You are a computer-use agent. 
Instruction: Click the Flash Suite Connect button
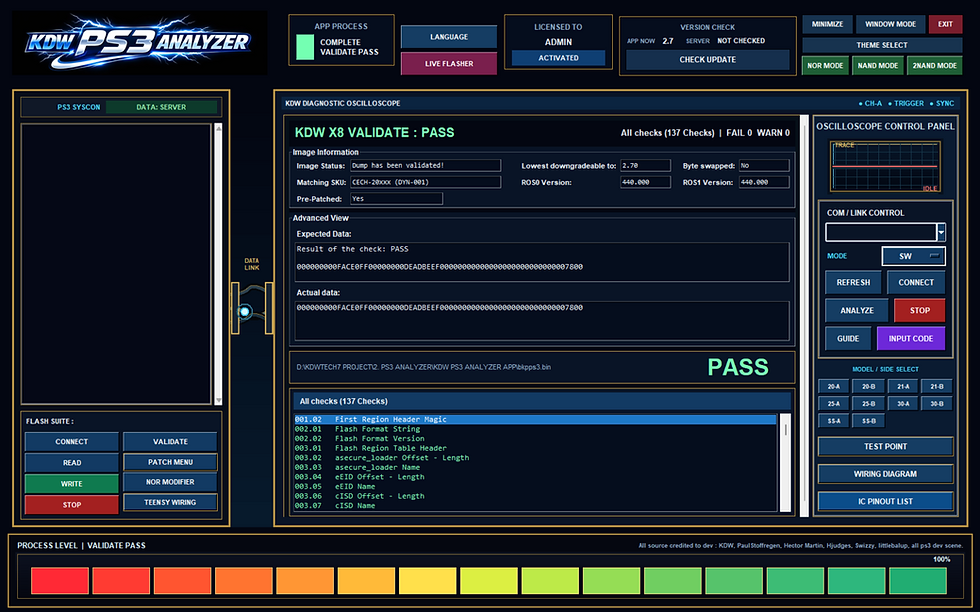click(x=71, y=442)
